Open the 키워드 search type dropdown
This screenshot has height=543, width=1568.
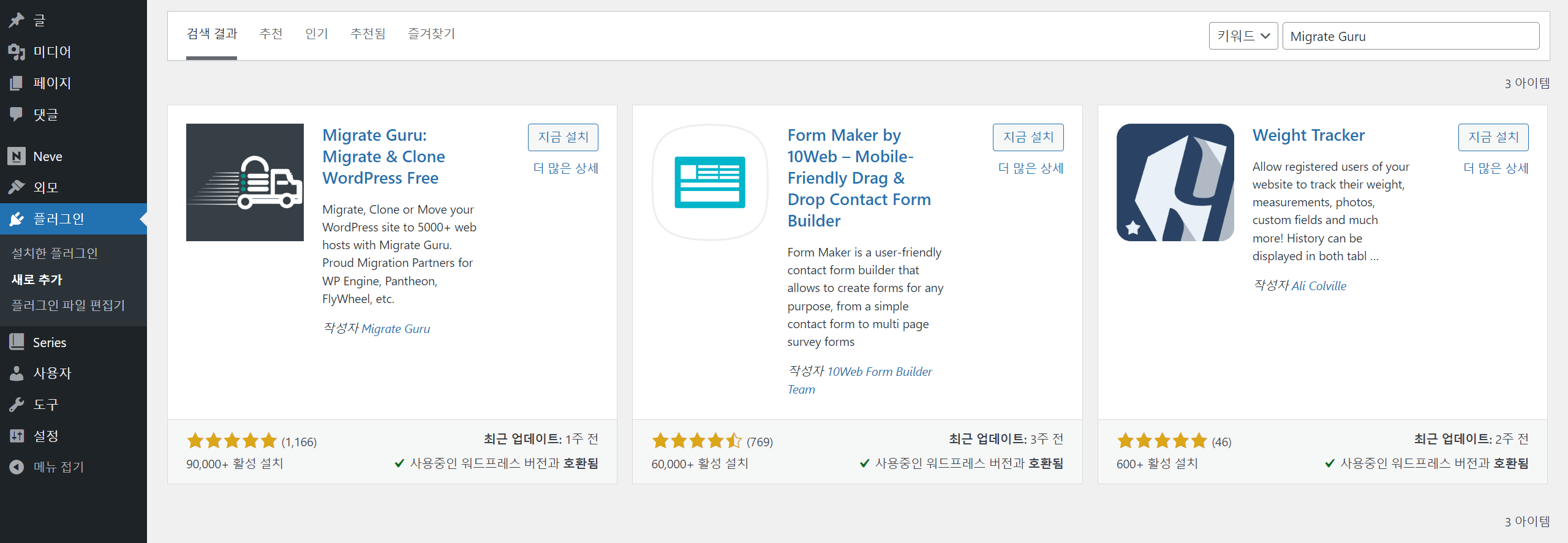[1243, 36]
